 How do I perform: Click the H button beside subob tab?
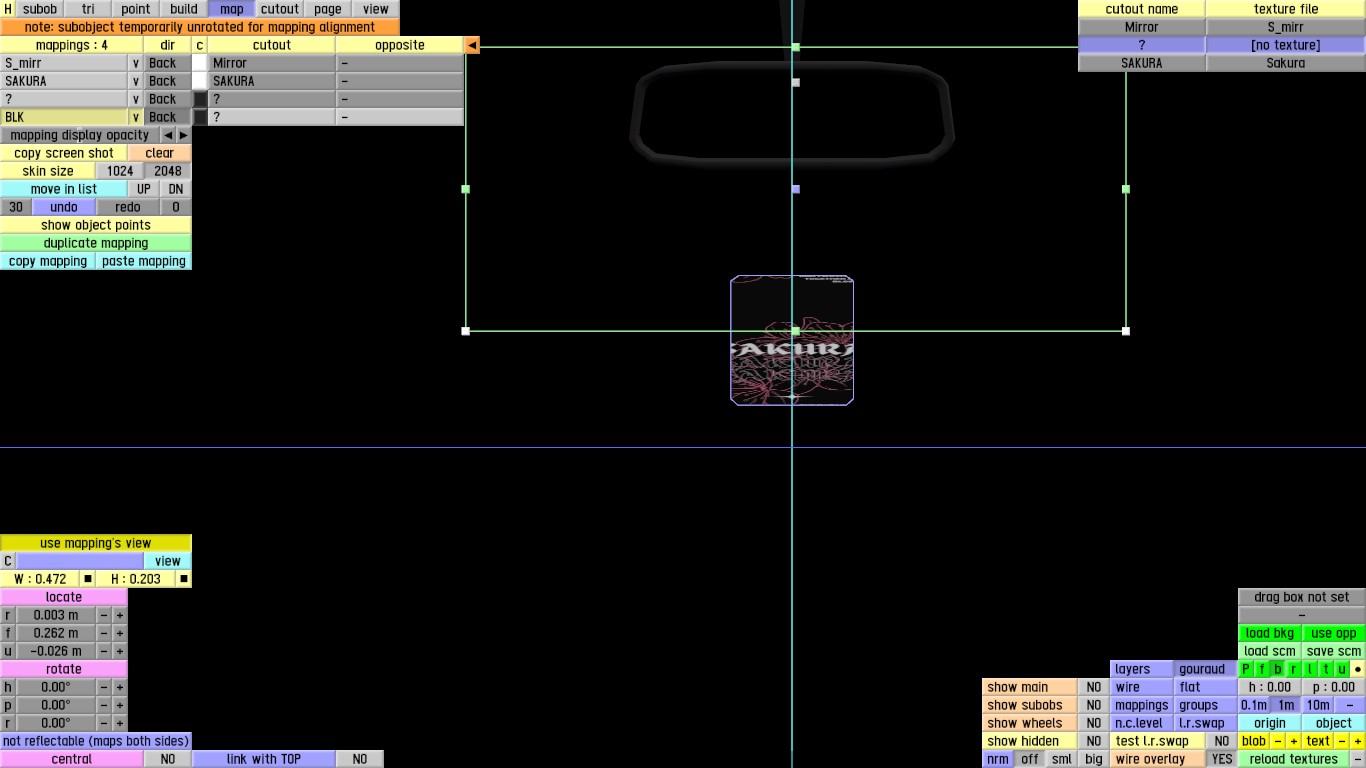(8, 9)
